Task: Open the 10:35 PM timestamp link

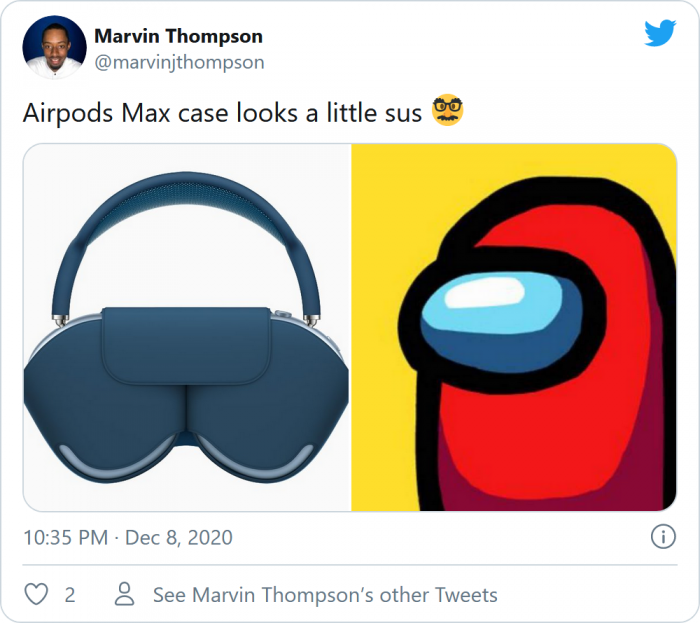Action: coord(66,537)
